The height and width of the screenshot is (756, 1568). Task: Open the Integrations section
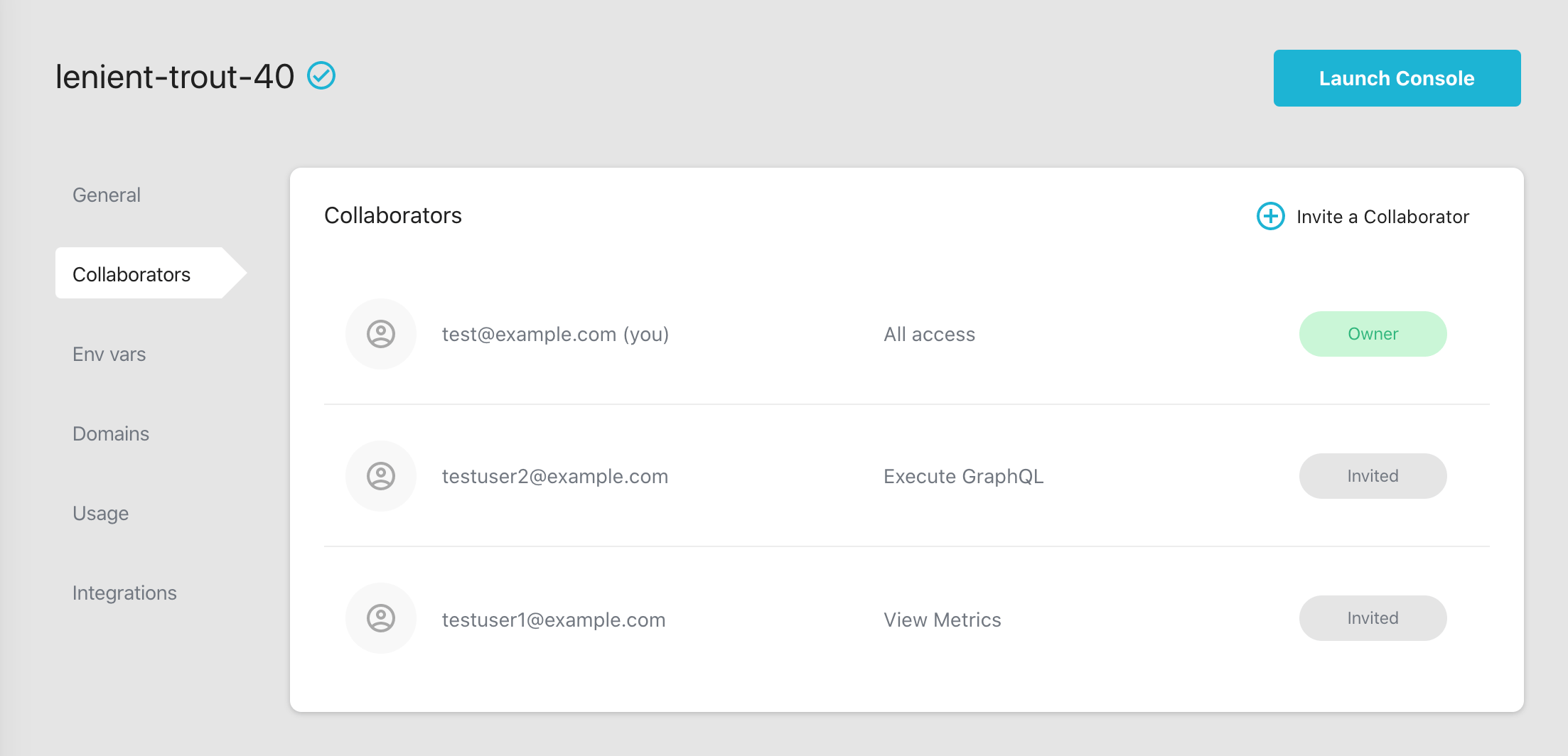click(124, 592)
